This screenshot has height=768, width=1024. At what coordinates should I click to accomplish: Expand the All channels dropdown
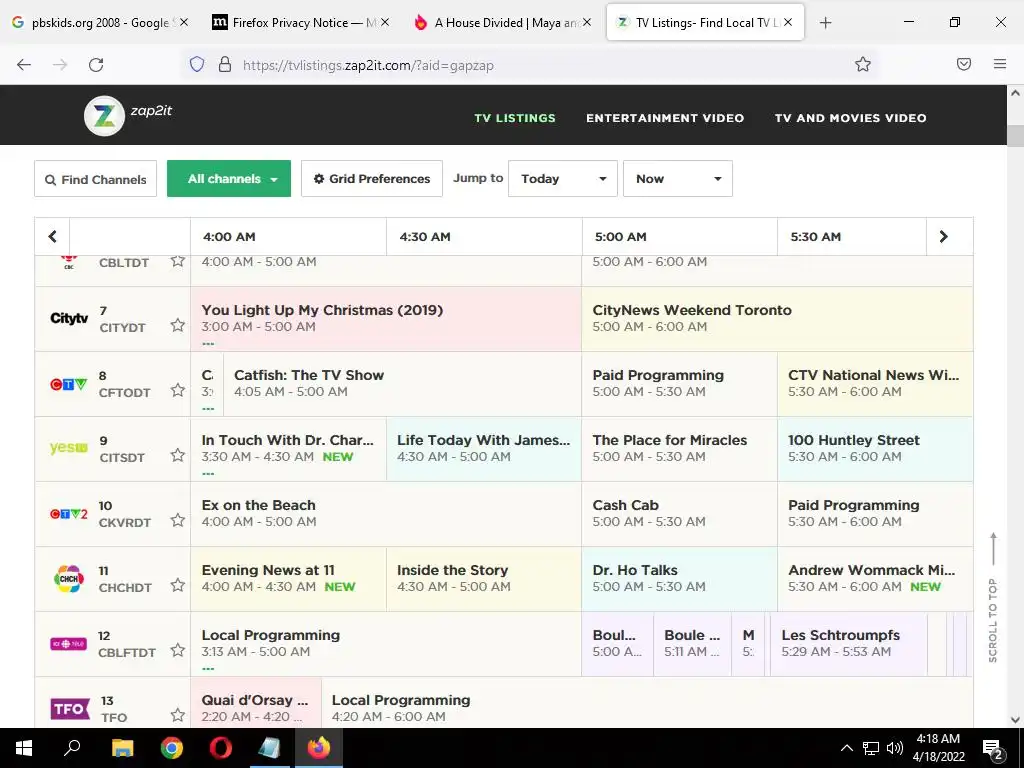(x=229, y=178)
